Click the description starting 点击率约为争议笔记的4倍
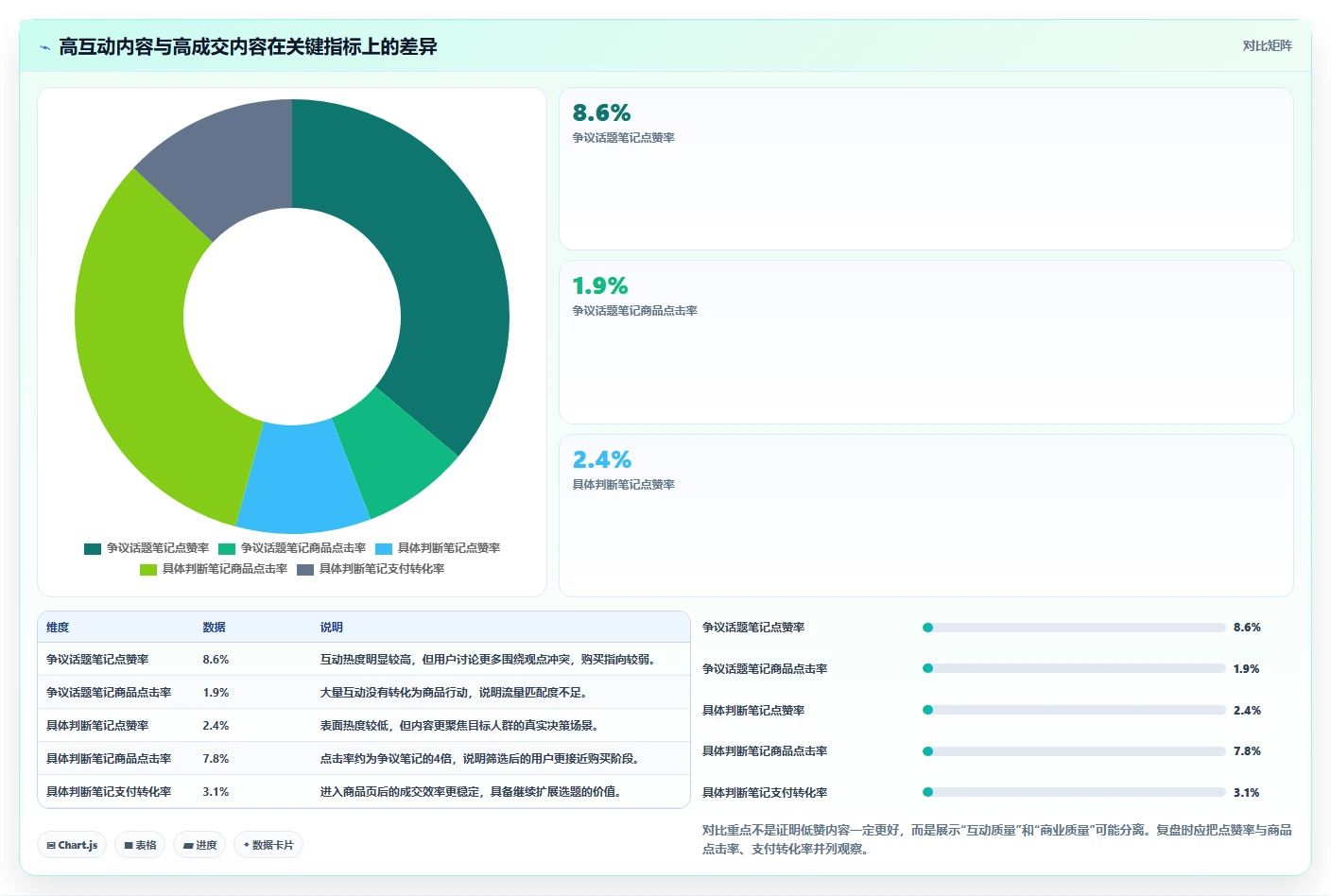 482,759
